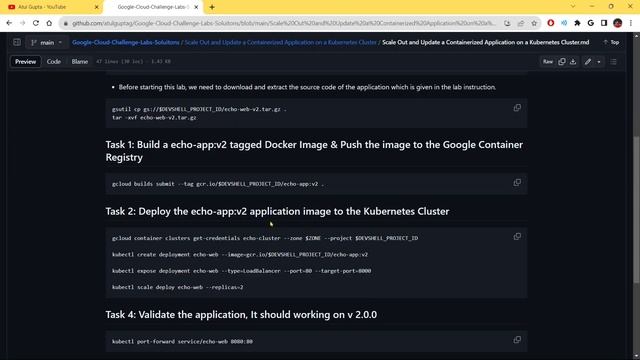The width and height of the screenshot is (640, 360).
Task: Copy gcloud builds submit command
Action: pos(517,182)
